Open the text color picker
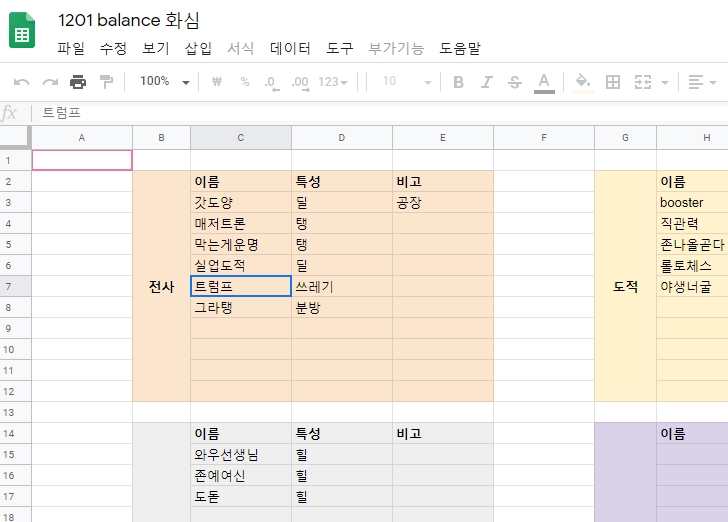 point(544,82)
